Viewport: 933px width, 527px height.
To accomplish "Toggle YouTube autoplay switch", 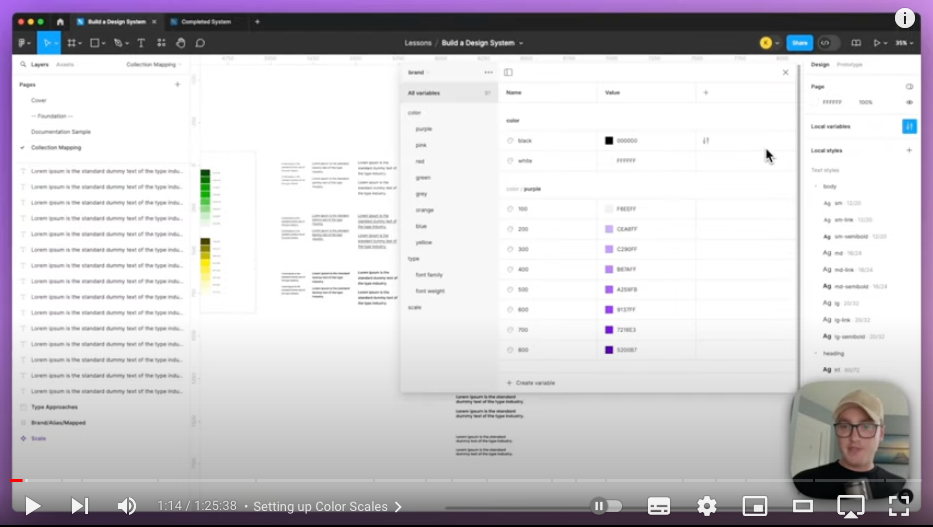I will tap(606, 506).
